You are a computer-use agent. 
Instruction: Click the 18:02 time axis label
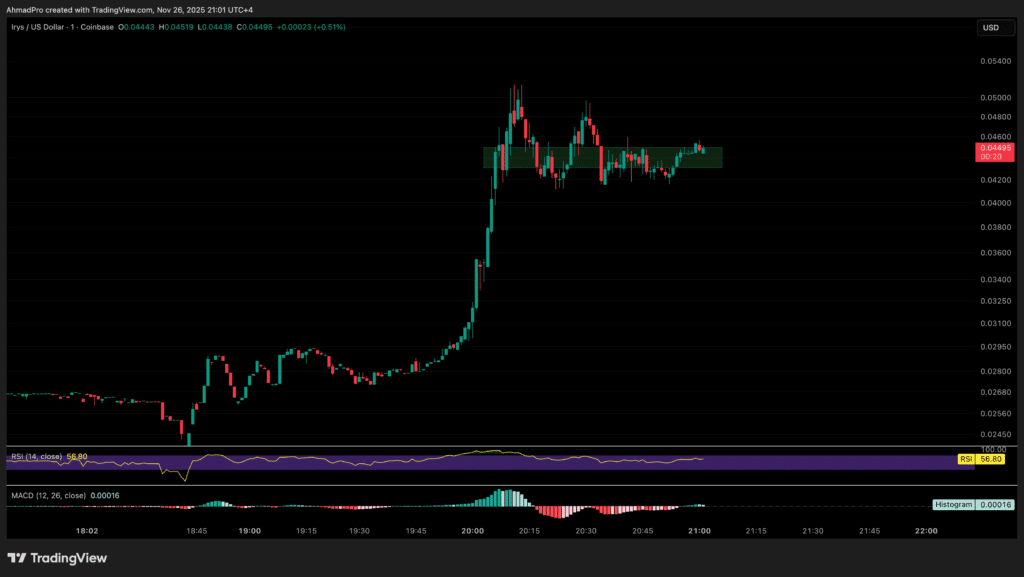point(86,531)
